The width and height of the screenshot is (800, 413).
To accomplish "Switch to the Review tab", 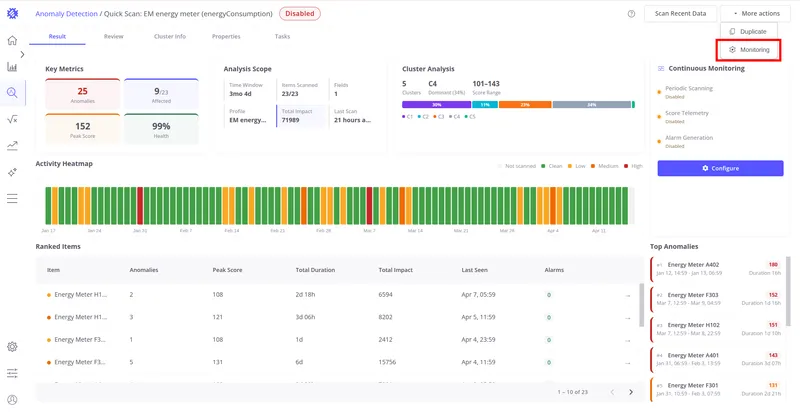I will (x=113, y=37).
